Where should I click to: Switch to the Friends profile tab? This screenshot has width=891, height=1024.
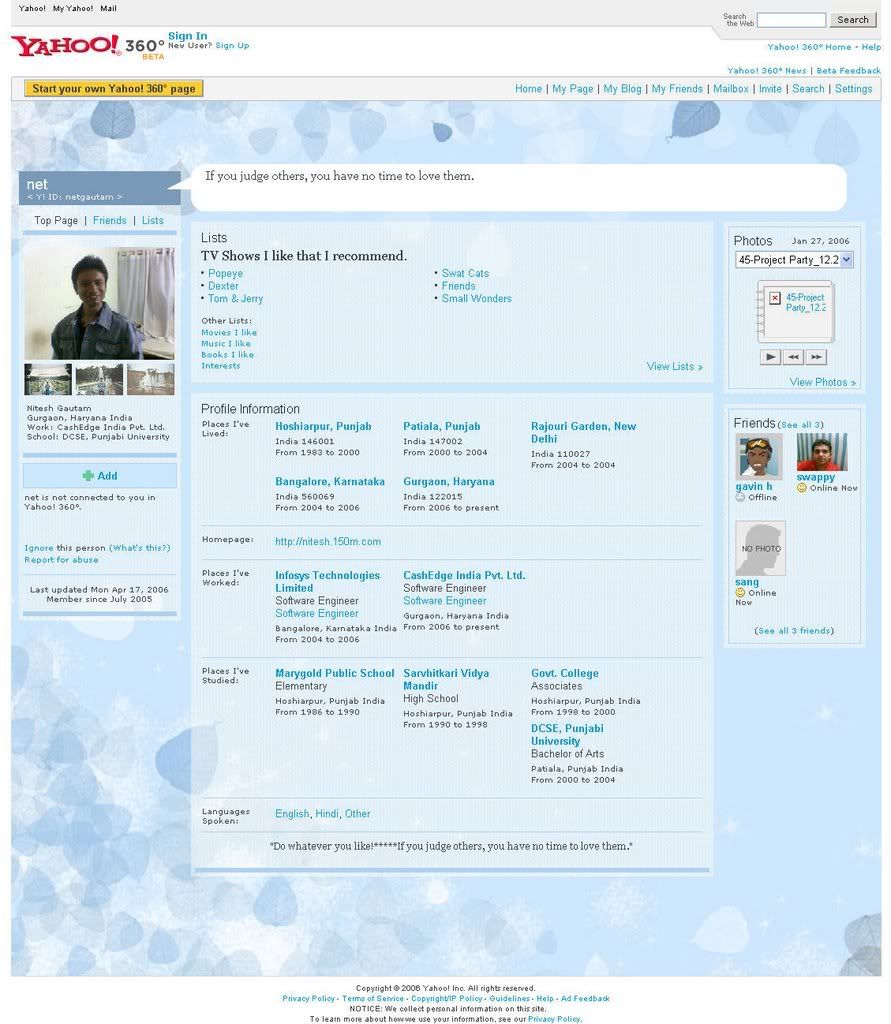coord(110,221)
